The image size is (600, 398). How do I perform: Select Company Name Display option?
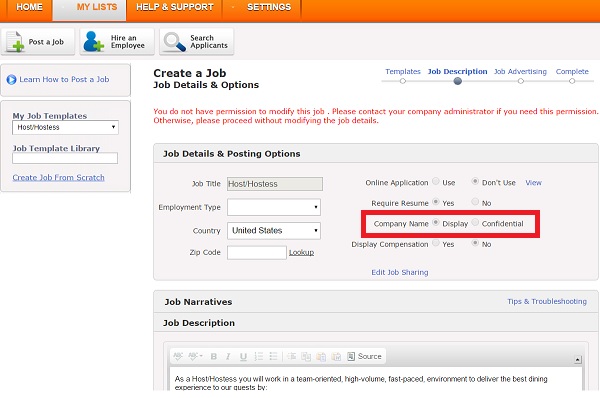(436, 222)
